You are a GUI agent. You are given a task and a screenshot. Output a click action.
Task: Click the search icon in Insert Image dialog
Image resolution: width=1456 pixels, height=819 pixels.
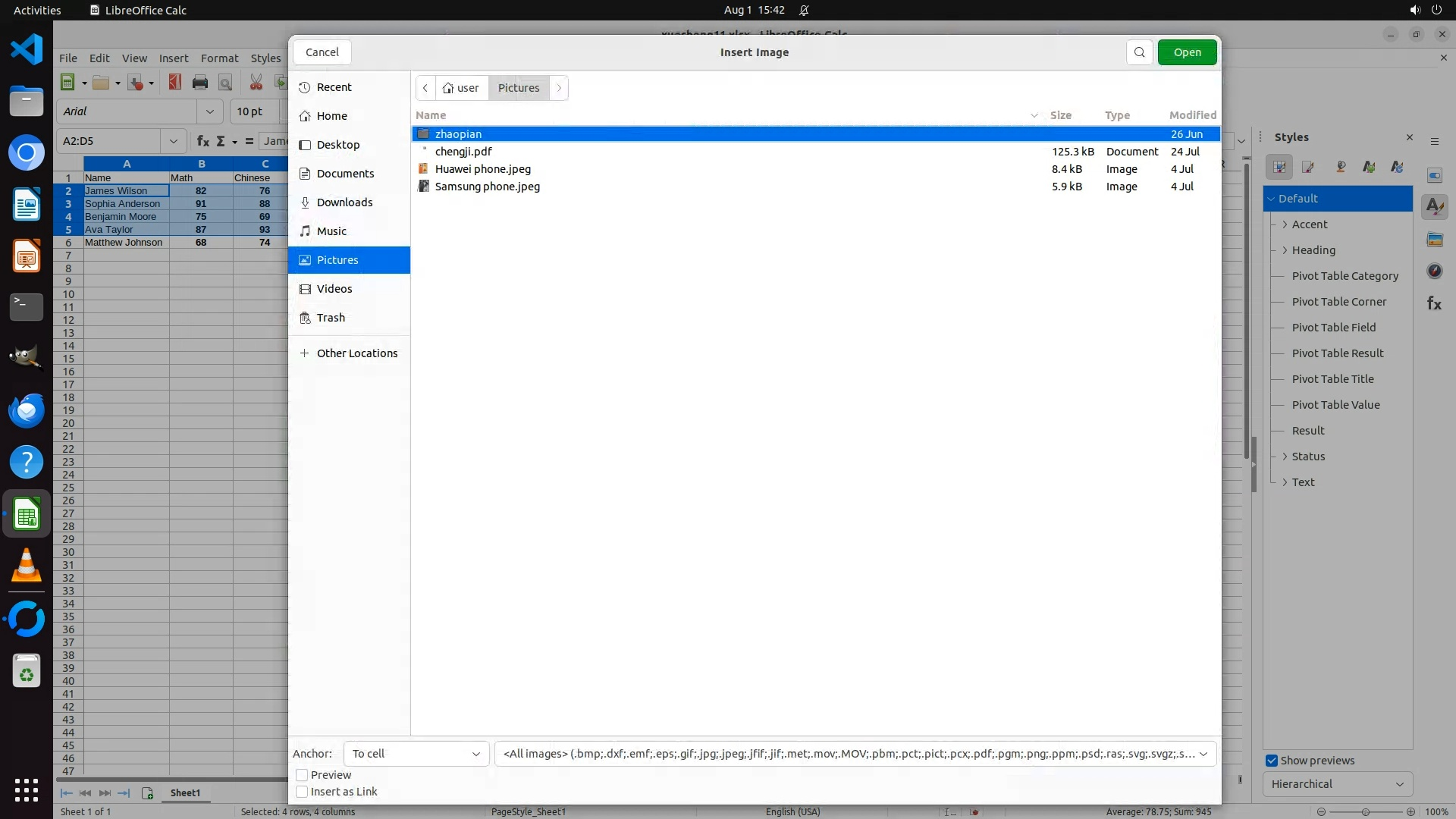click(1139, 52)
